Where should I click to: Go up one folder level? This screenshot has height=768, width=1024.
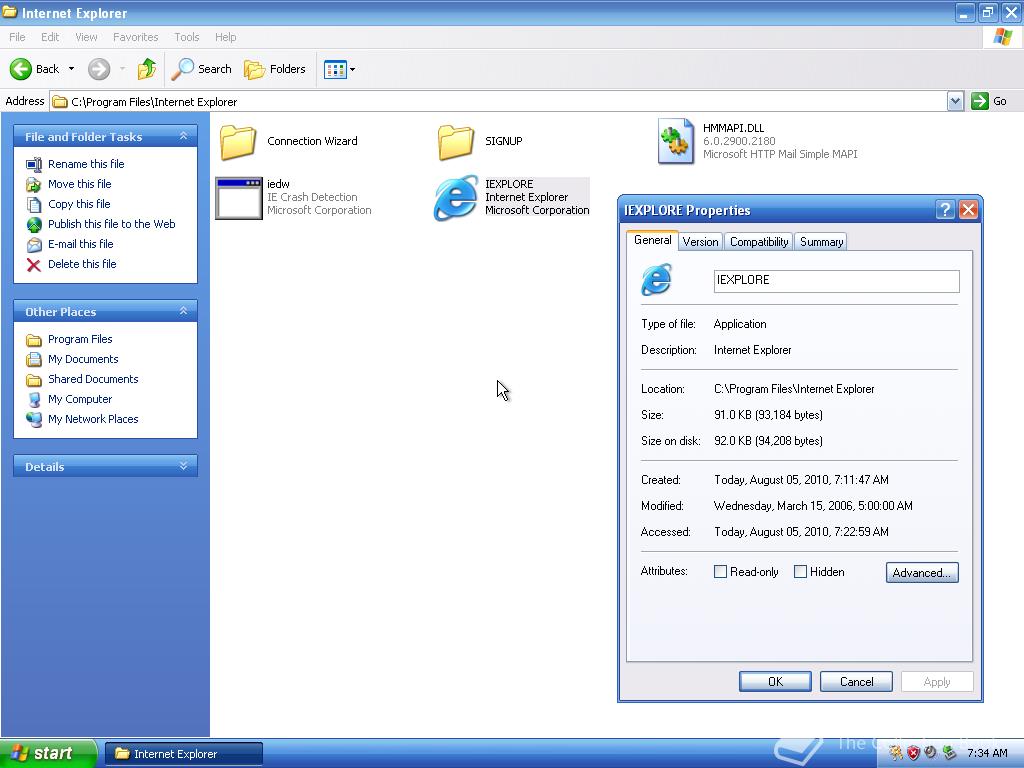tap(147, 69)
